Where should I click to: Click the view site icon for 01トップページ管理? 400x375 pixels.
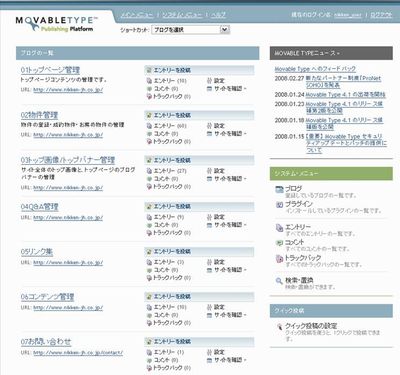(x=209, y=89)
